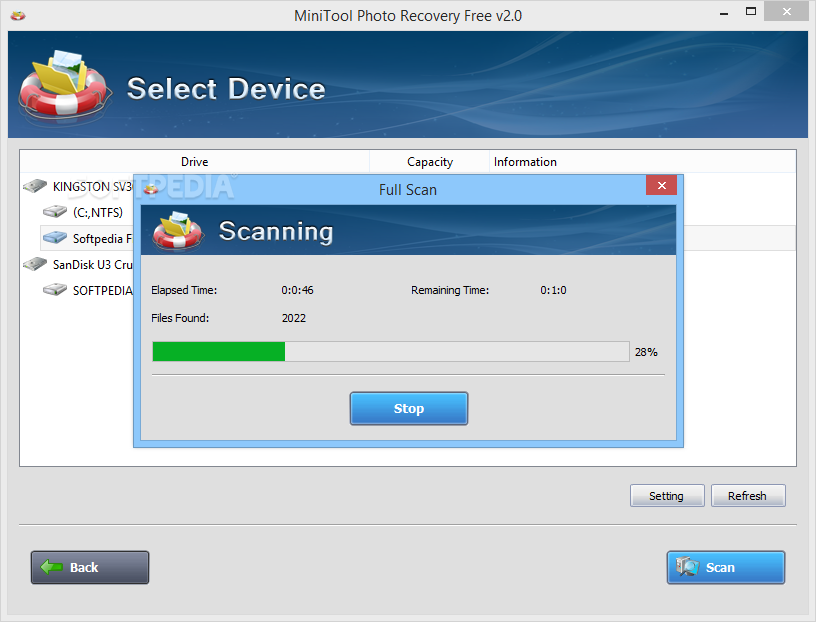Click the KINGSTON drive row text
816x622 pixels.
(93, 186)
